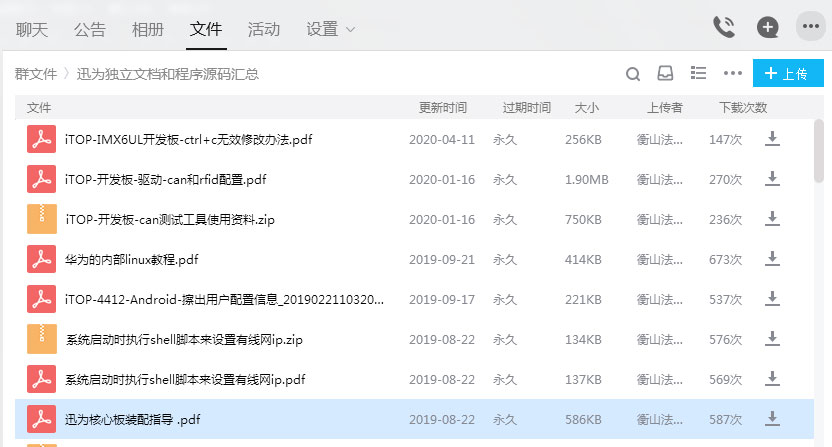Screen dimensions: 832x447
Task: Click breadcrumb 迅为独立文档和程序源码汇总
Action: click(168, 74)
